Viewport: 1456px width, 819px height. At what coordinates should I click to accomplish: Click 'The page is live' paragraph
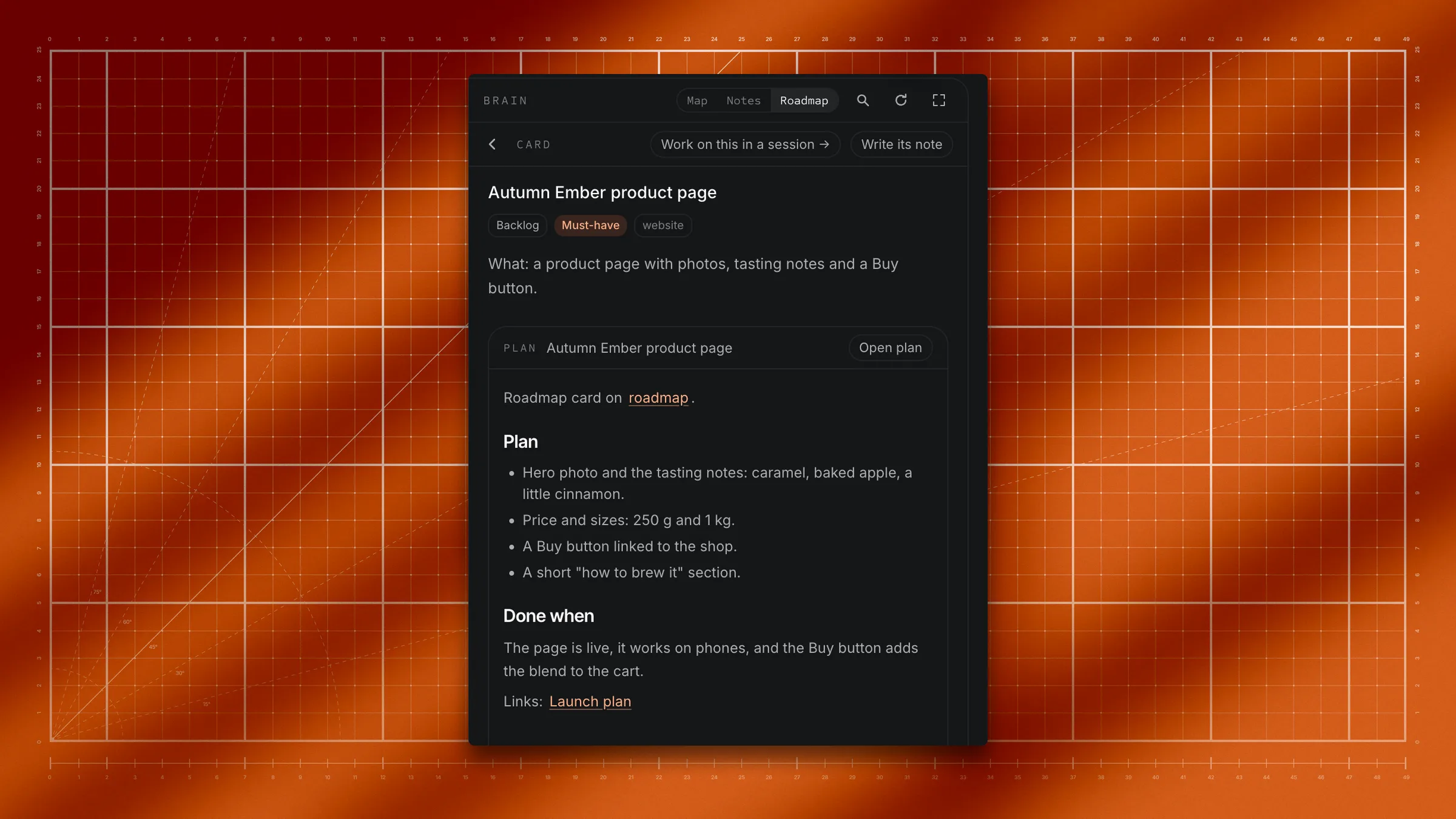pos(710,659)
